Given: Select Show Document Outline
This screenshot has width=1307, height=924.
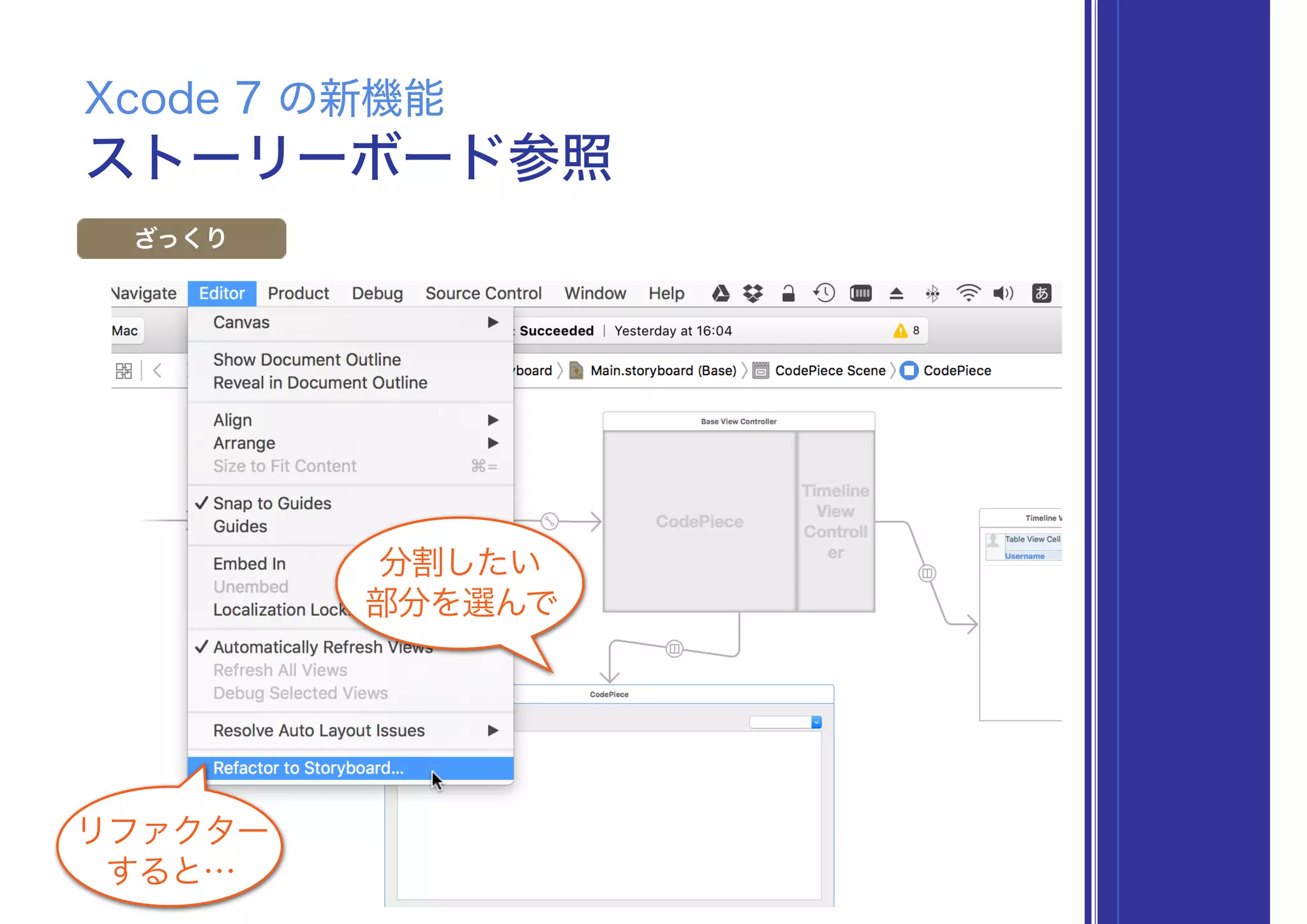Looking at the screenshot, I should click(x=350, y=360).
